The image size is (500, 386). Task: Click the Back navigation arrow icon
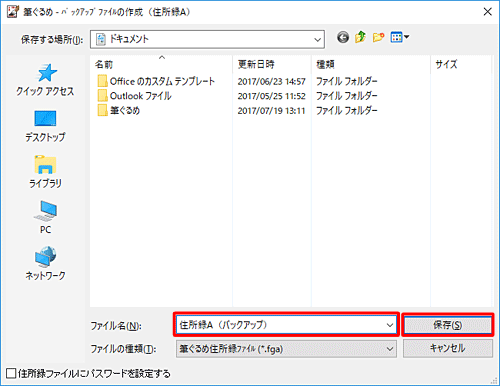tap(343, 37)
